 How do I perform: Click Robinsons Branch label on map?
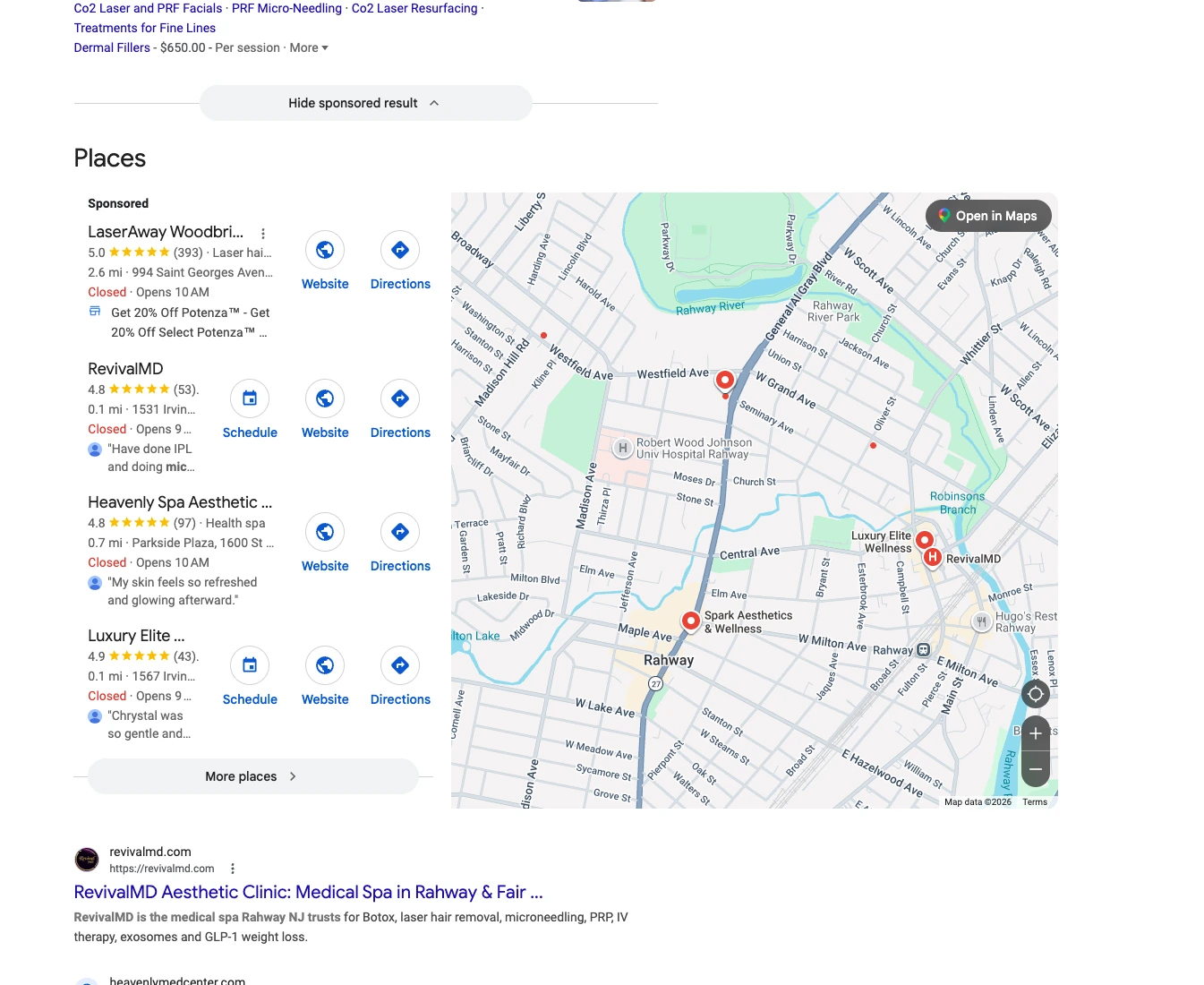point(957,502)
